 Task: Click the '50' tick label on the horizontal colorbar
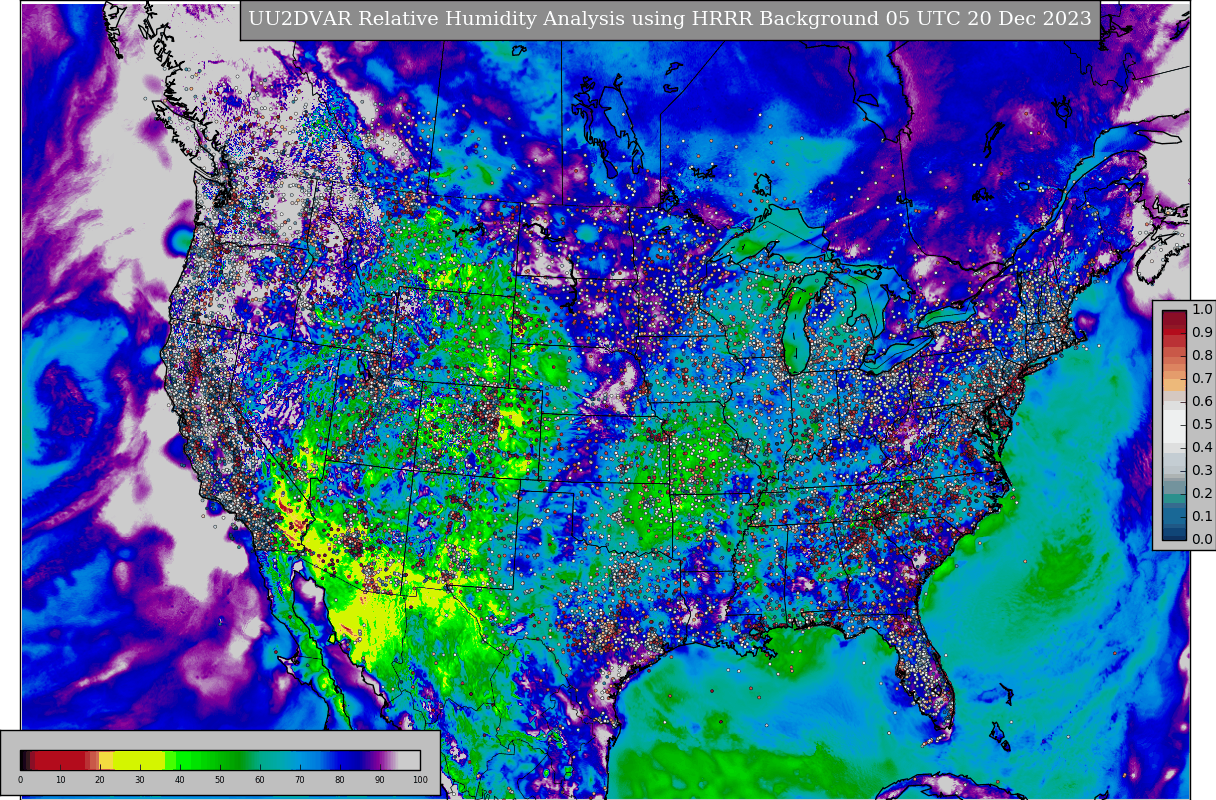pyautogui.click(x=220, y=780)
